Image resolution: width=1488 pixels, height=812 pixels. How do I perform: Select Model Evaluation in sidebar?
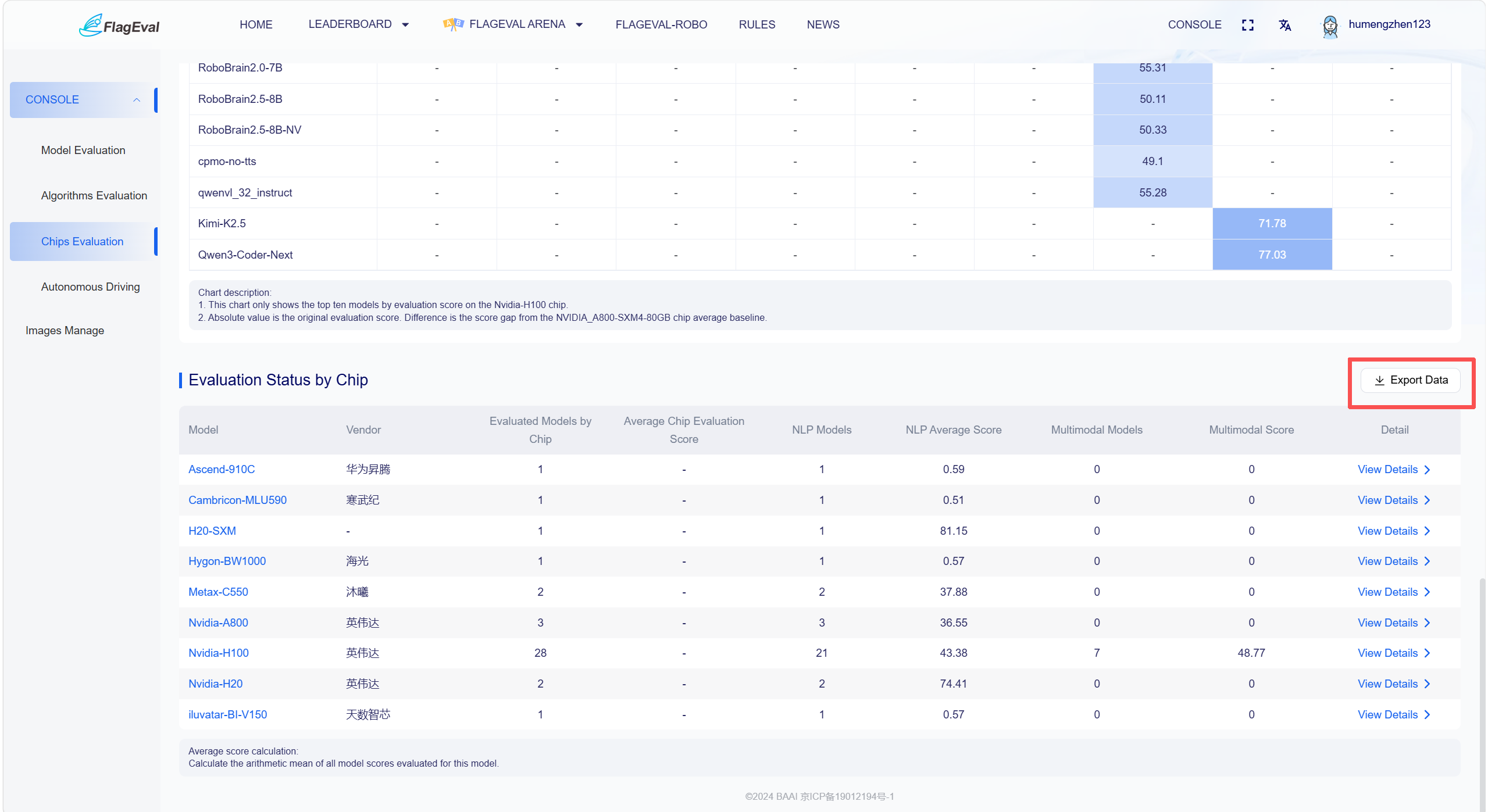coord(83,150)
